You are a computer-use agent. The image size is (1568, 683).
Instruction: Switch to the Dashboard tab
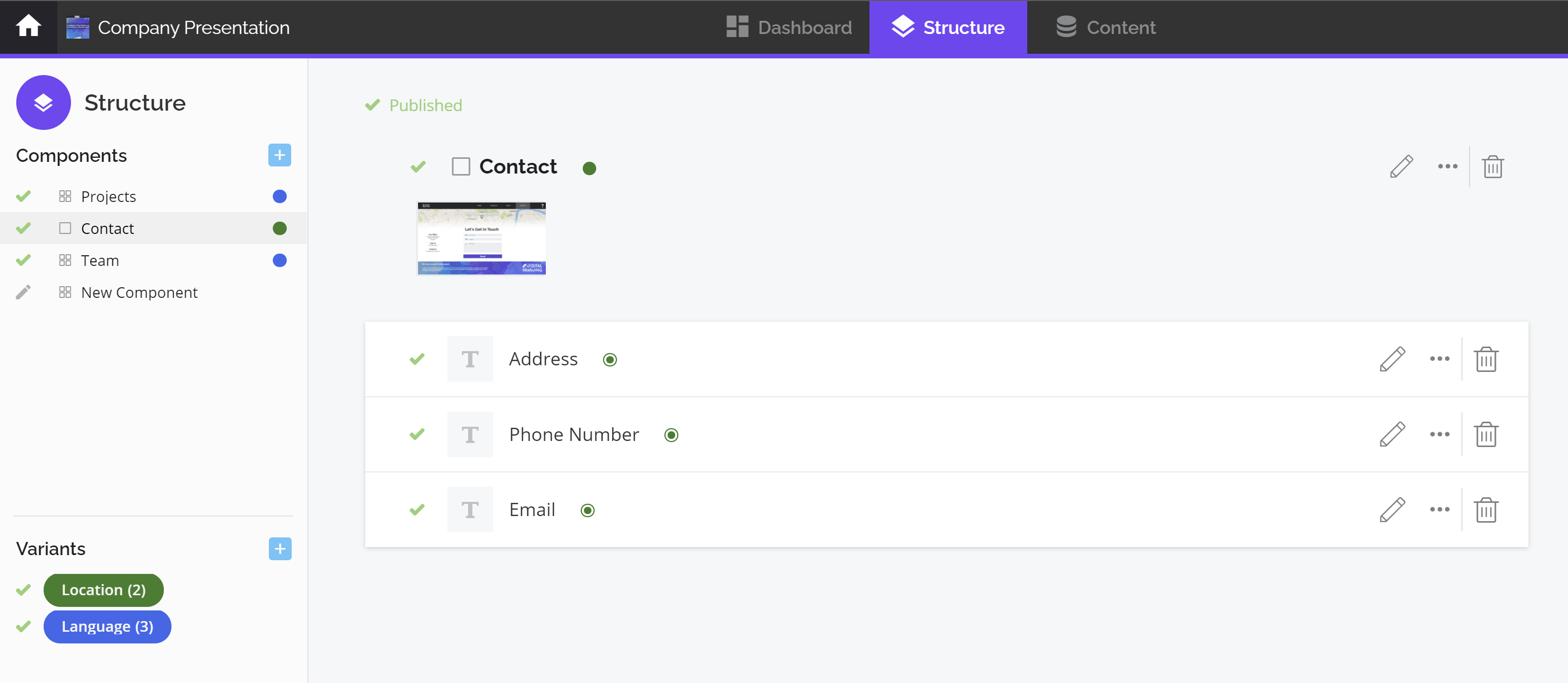789,27
